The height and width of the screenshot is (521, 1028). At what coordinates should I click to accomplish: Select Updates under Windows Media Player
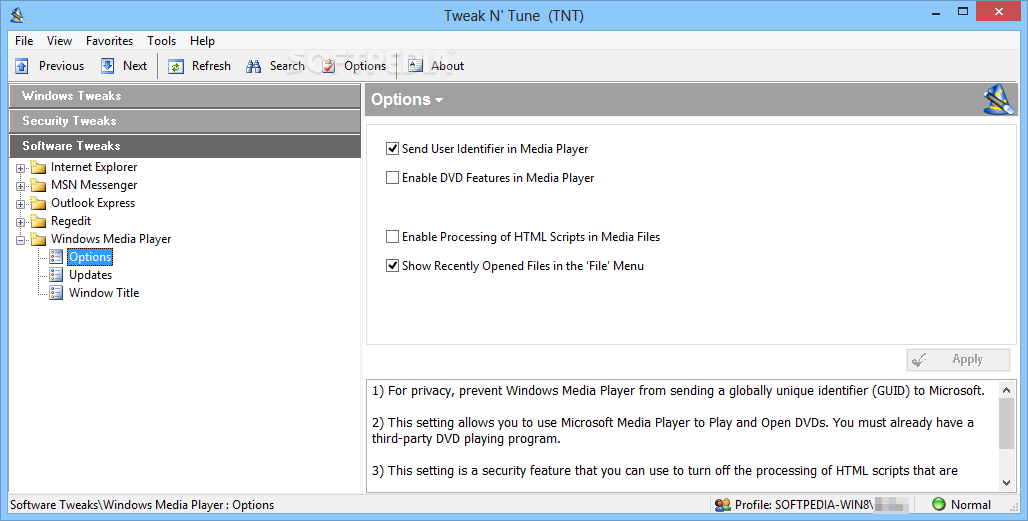(90, 275)
